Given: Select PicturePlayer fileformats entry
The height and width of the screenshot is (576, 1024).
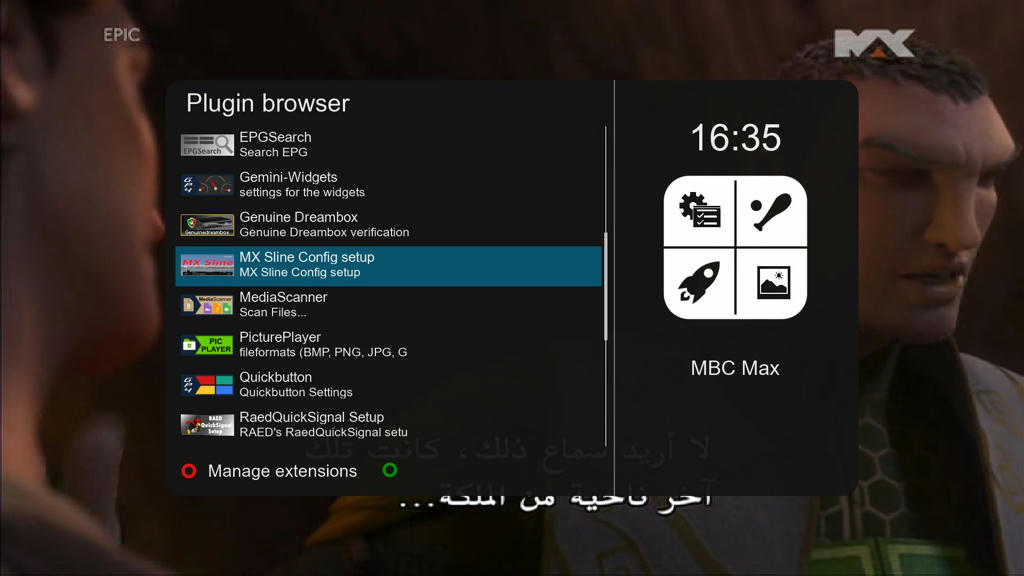Looking at the screenshot, I should 389,345.
